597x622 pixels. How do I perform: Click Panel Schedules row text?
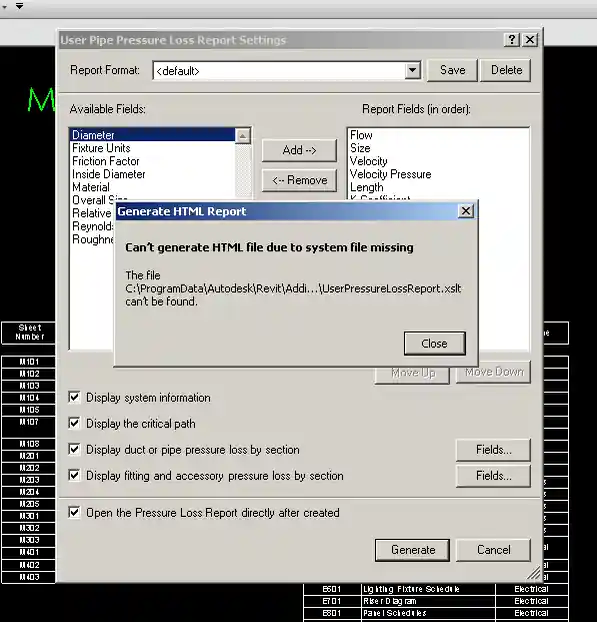(x=395, y=613)
